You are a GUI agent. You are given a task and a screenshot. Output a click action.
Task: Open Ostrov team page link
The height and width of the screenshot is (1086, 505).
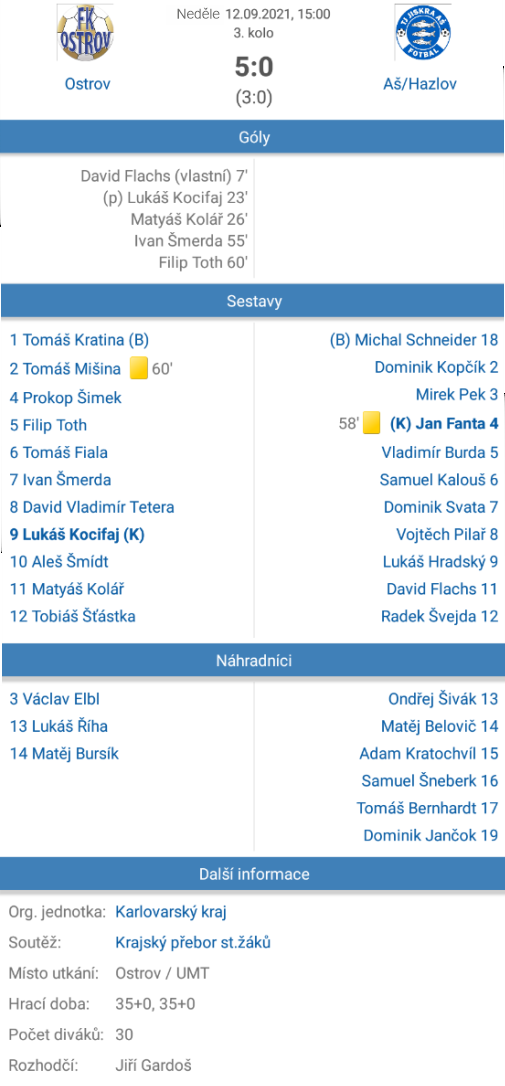tap(88, 84)
